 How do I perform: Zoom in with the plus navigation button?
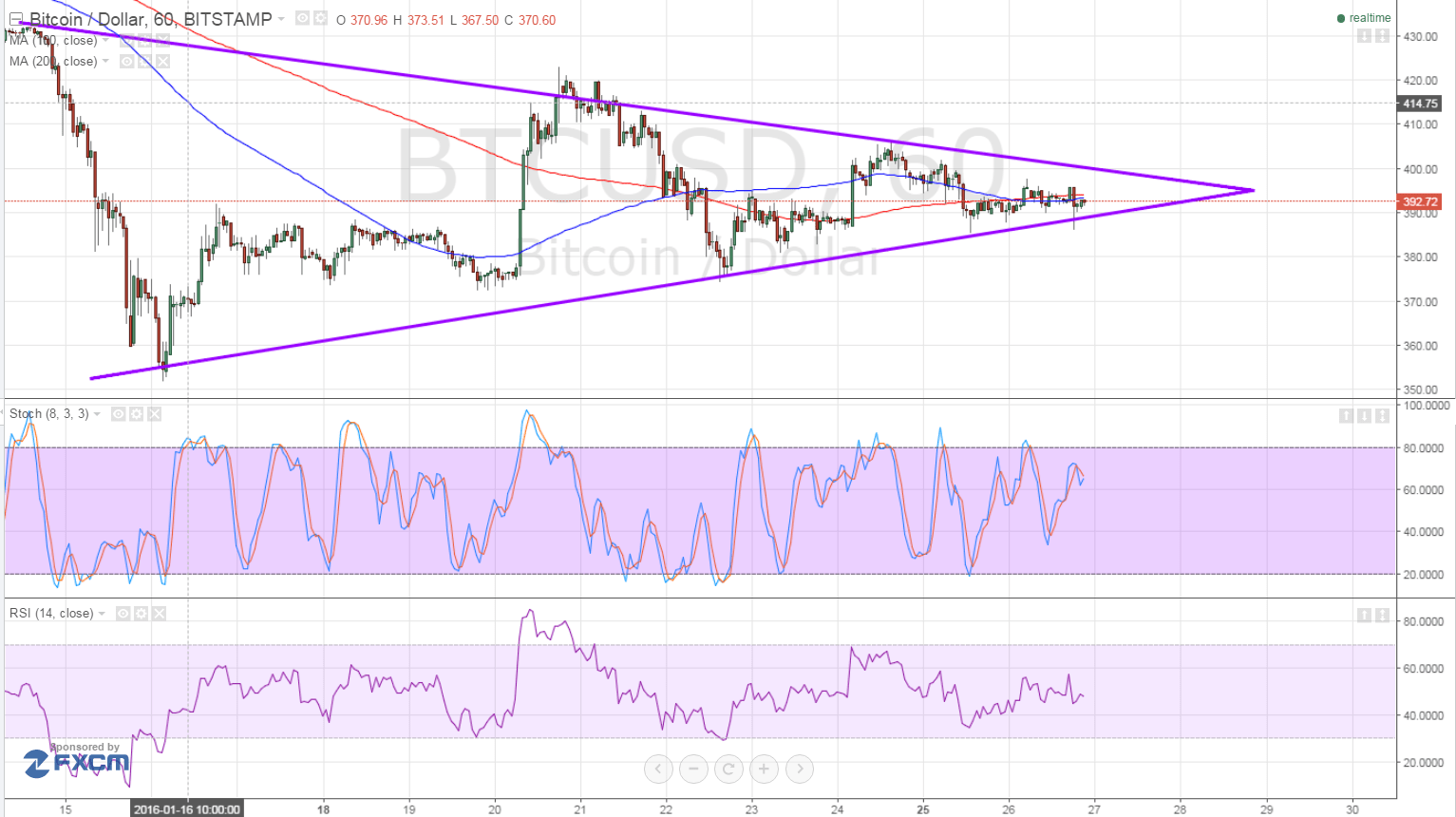pos(764,769)
